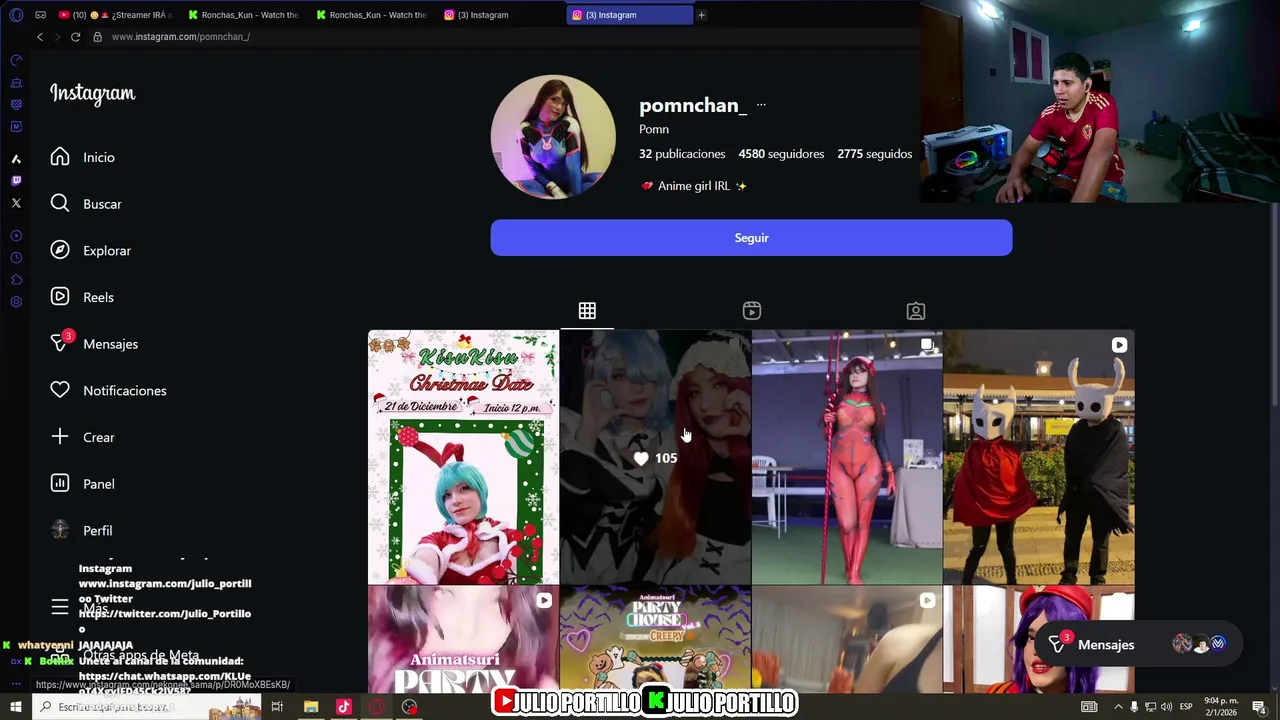Open the Explorar compass icon
1280x720 pixels.
[60, 250]
